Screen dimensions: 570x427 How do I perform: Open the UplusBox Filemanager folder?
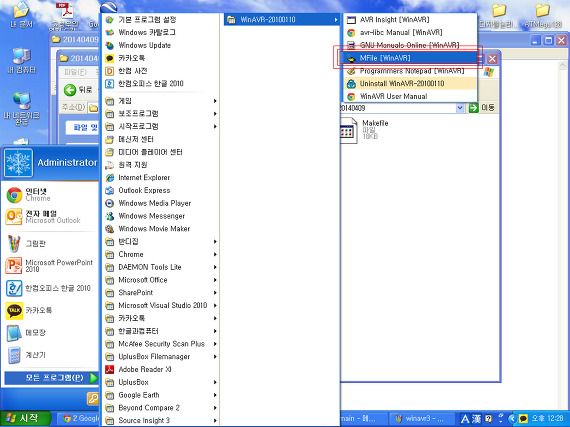(x=161, y=356)
